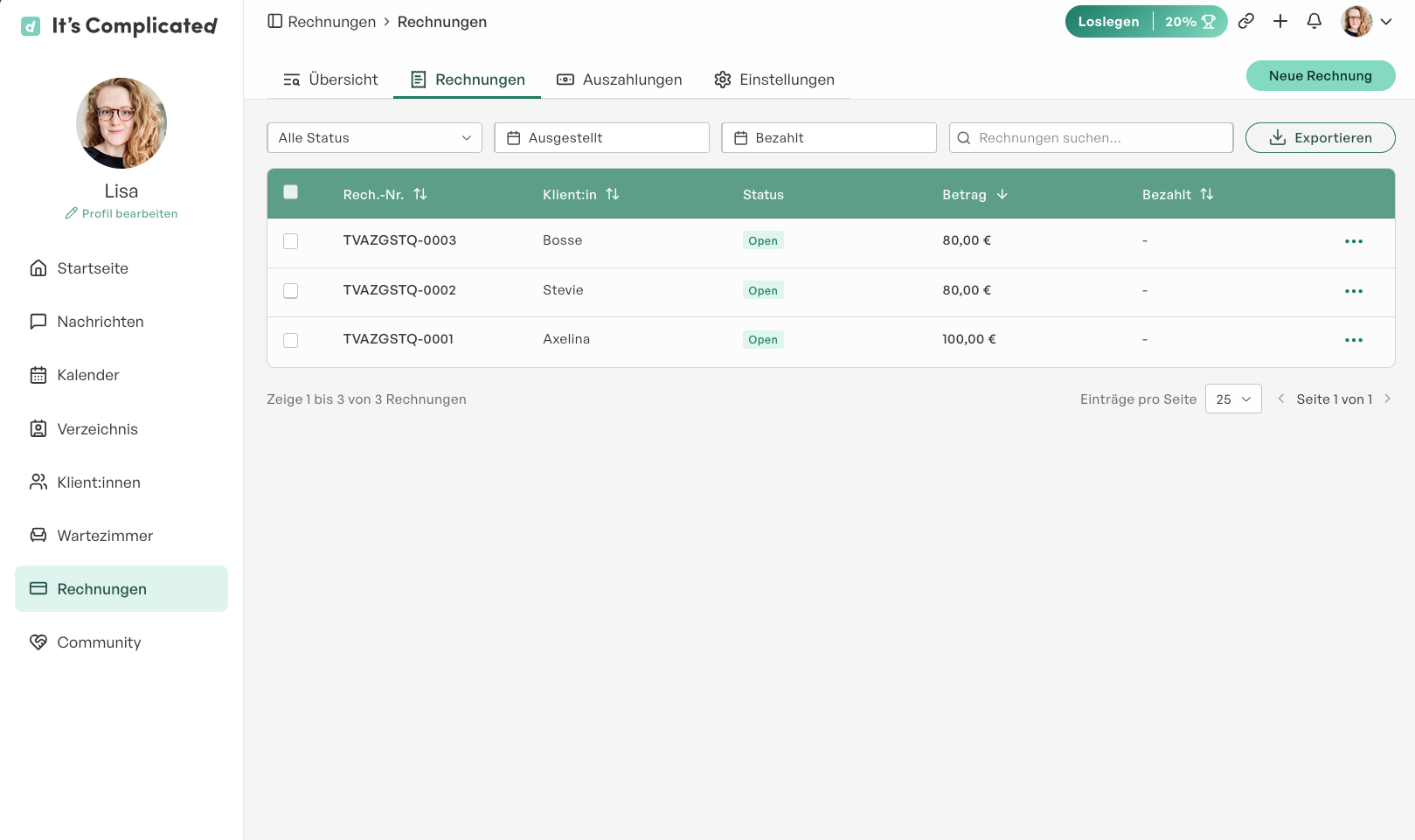This screenshot has height=840, width=1415.
Task: Open notifications bell
Action: [1314, 21]
